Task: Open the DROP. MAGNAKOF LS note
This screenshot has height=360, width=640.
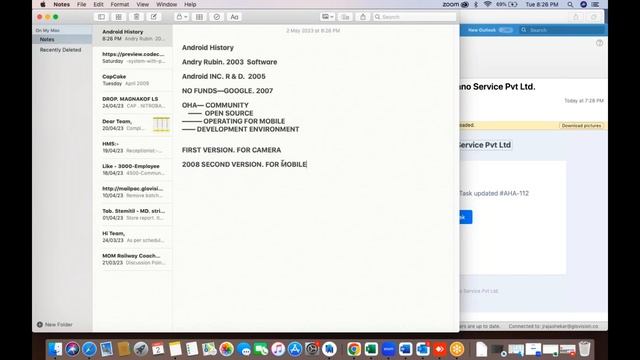Action: (133, 102)
